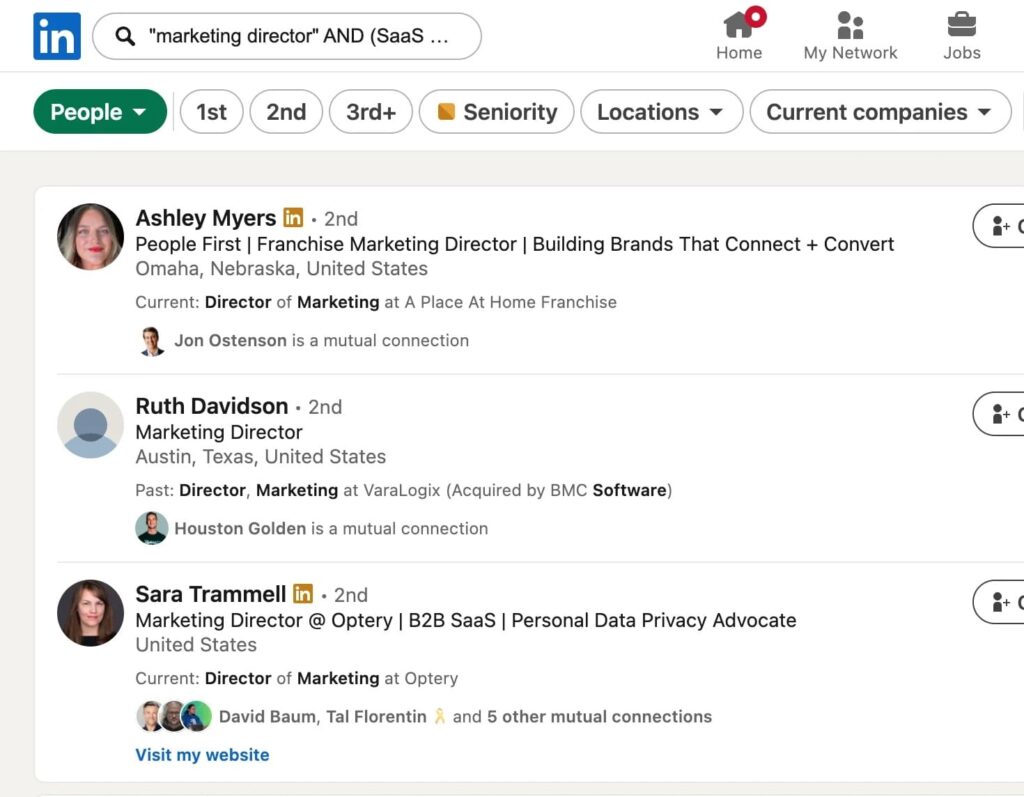Open the People filter dropdown
Screen dimensions: 1024x797
click(99, 111)
